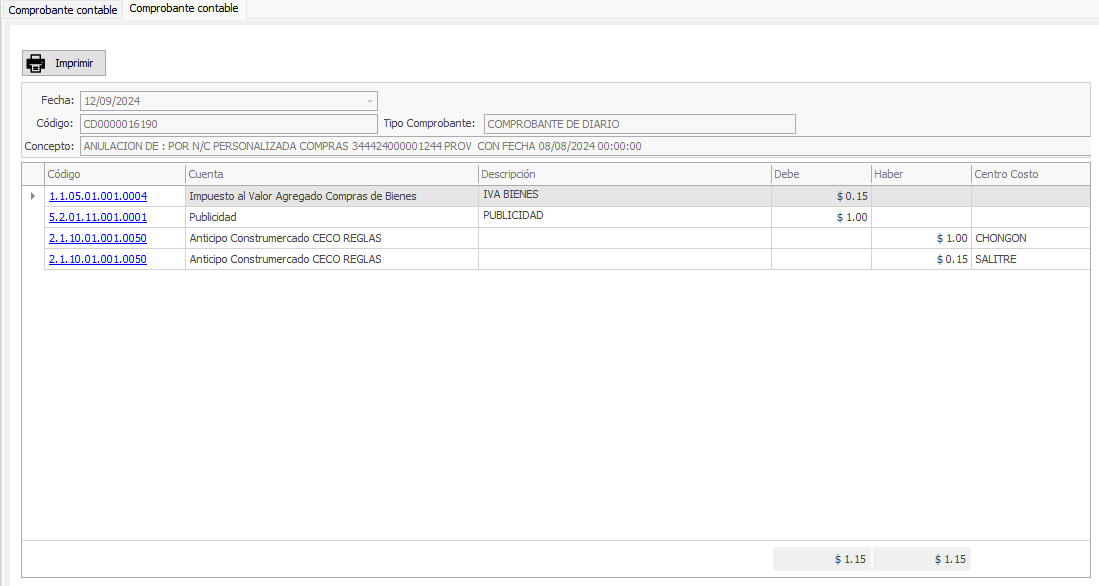
Task: Open the account code link in the SALITRE row
Action: point(98,259)
